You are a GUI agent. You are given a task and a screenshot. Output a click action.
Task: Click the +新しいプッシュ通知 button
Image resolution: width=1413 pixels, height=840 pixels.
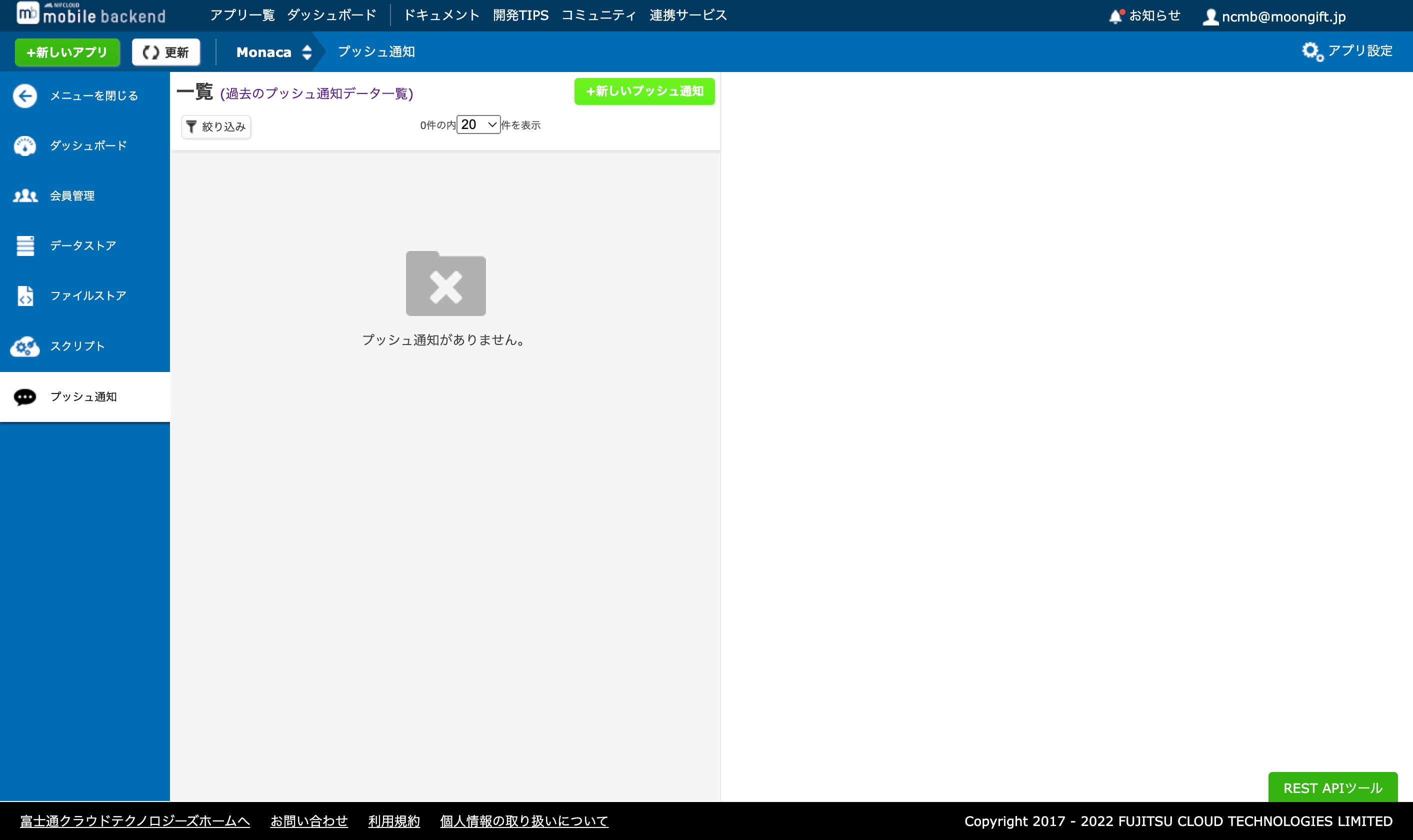coord(644,91)
